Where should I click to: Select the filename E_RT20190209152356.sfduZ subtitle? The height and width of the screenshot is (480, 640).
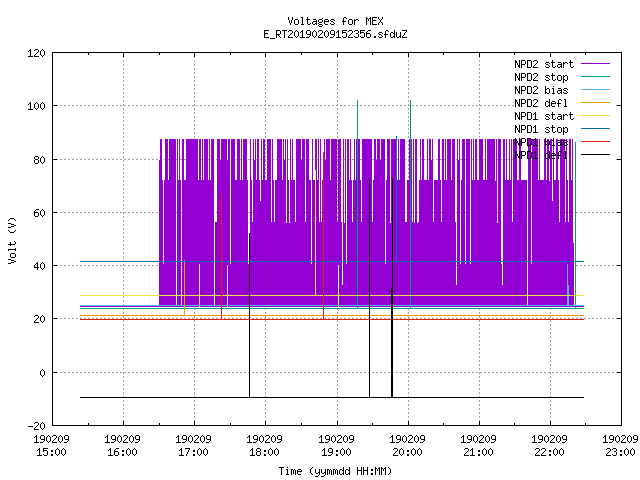(x=335, y=34)
